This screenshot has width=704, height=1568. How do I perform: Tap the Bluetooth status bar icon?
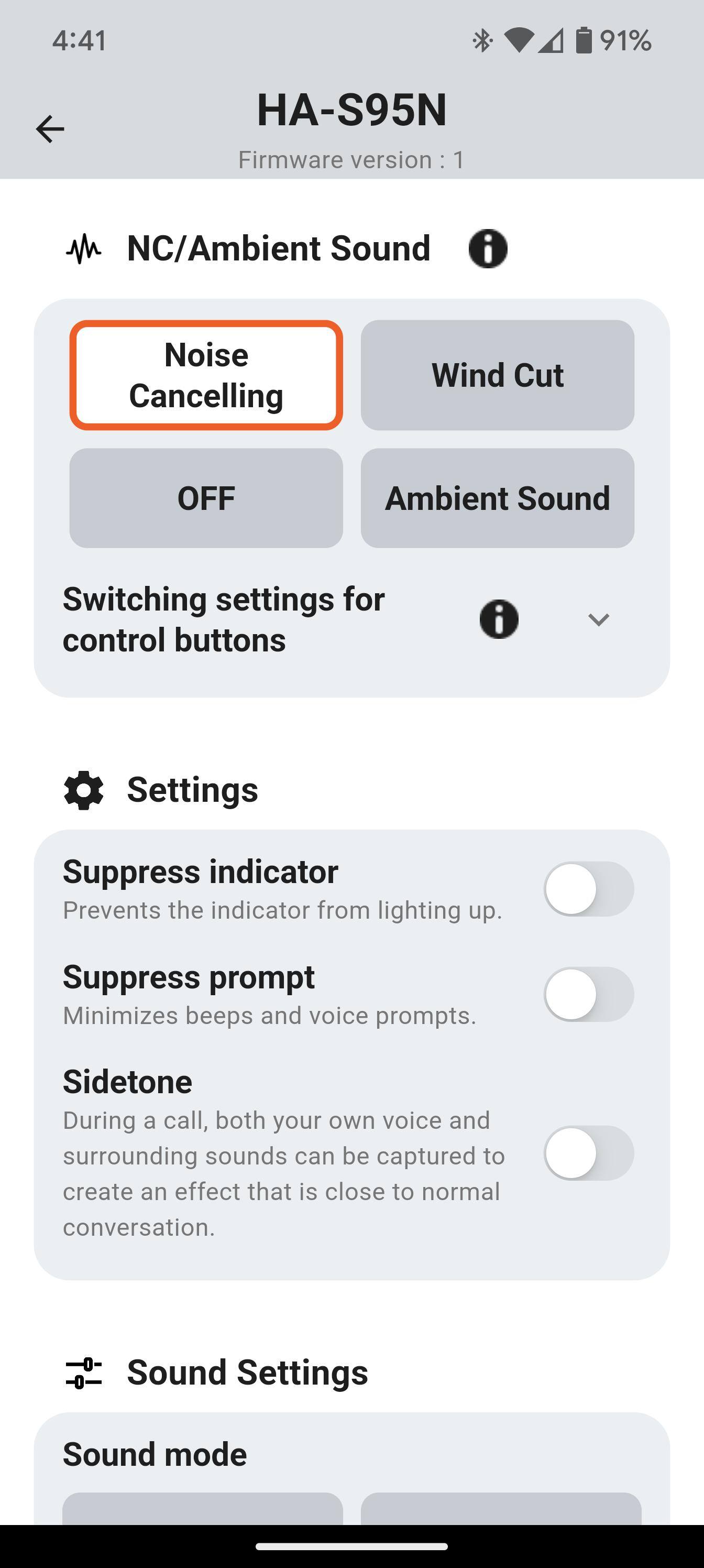tap(482, 41)
